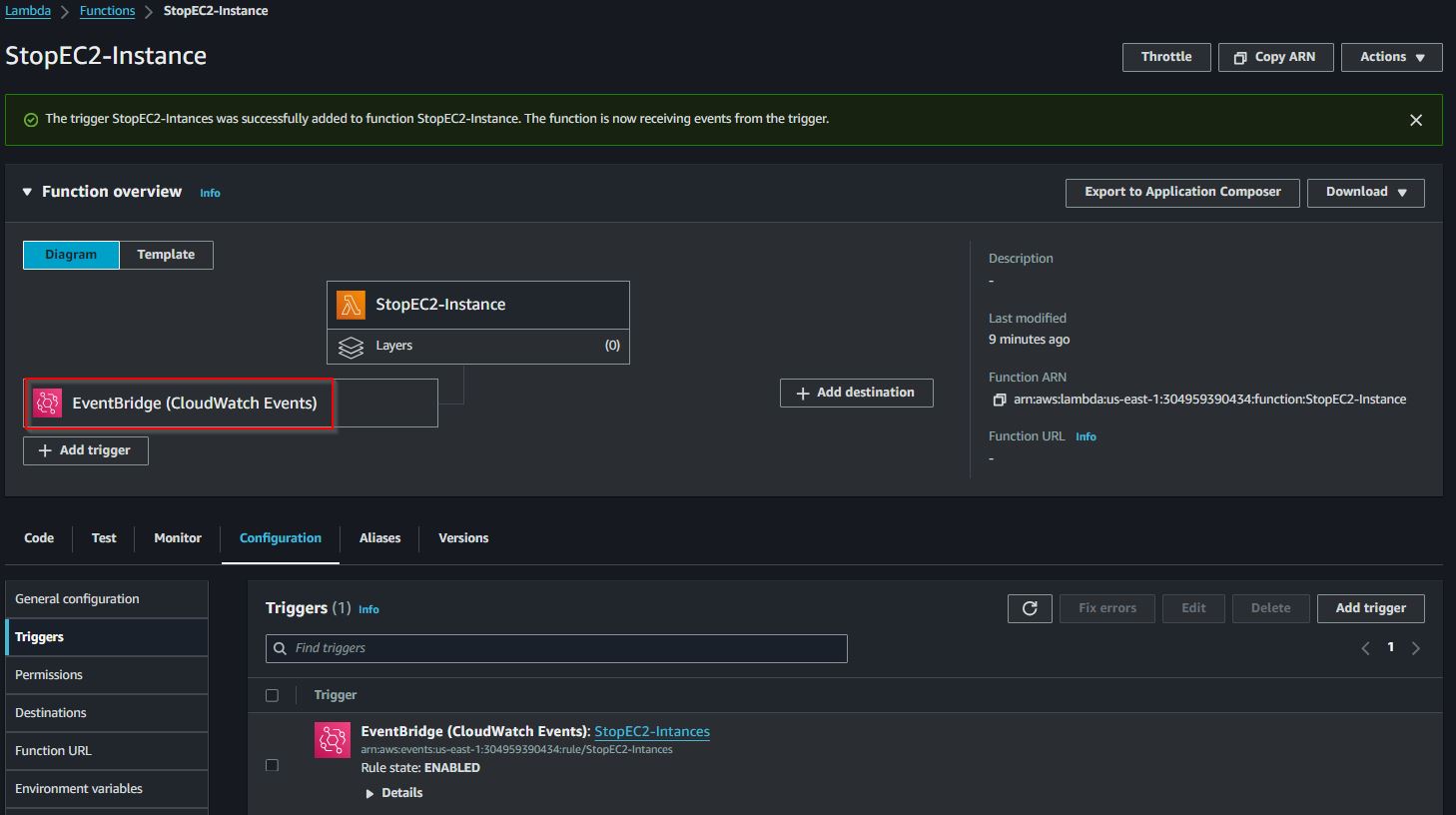This screenshot has width=1456, height=815.
Task: Click the Layers row in the diagram
Action: (x=478, y=346)
